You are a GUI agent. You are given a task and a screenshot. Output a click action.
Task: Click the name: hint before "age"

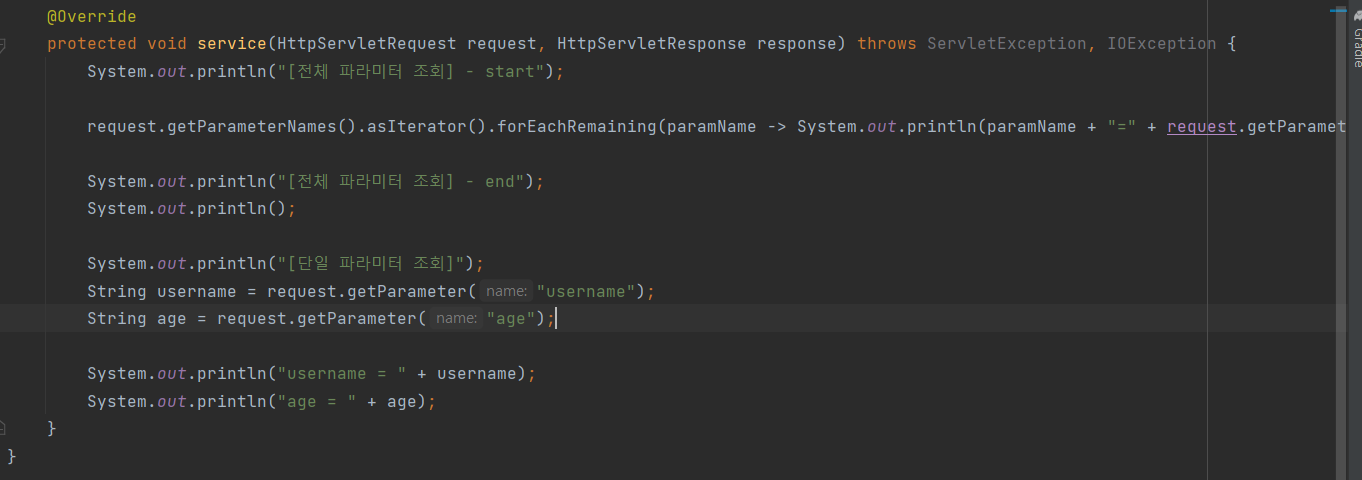456,318
